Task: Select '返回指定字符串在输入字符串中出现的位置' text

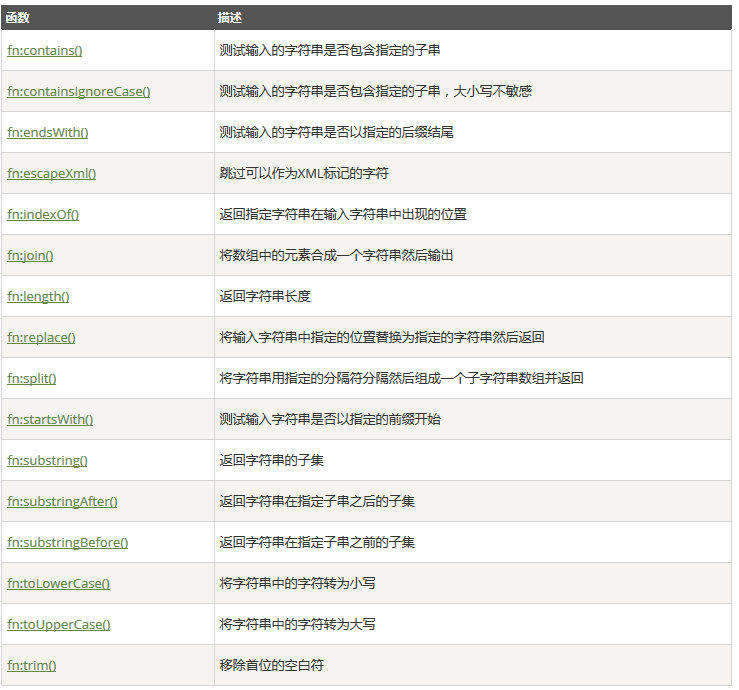Action: pos(343,214)
